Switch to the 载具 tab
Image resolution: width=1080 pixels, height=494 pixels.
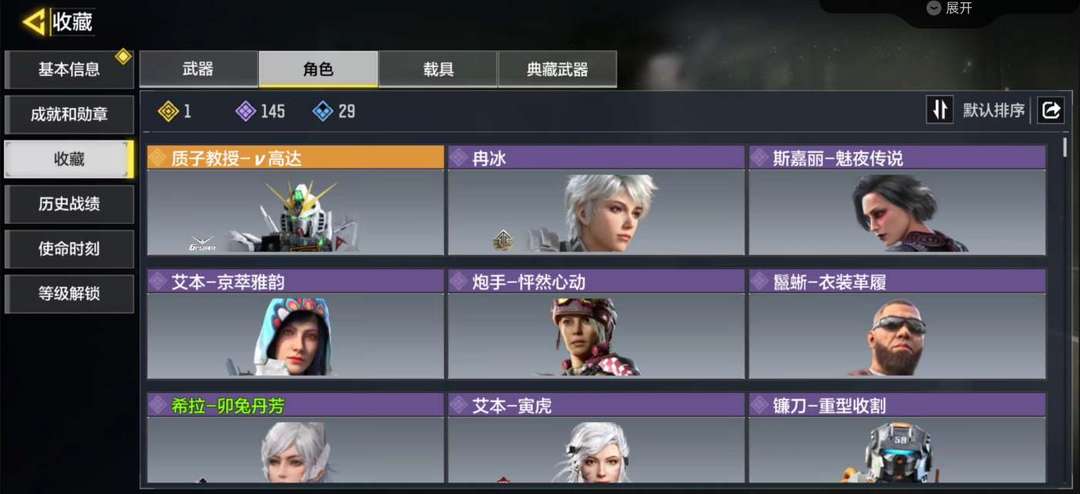(438, 69)
